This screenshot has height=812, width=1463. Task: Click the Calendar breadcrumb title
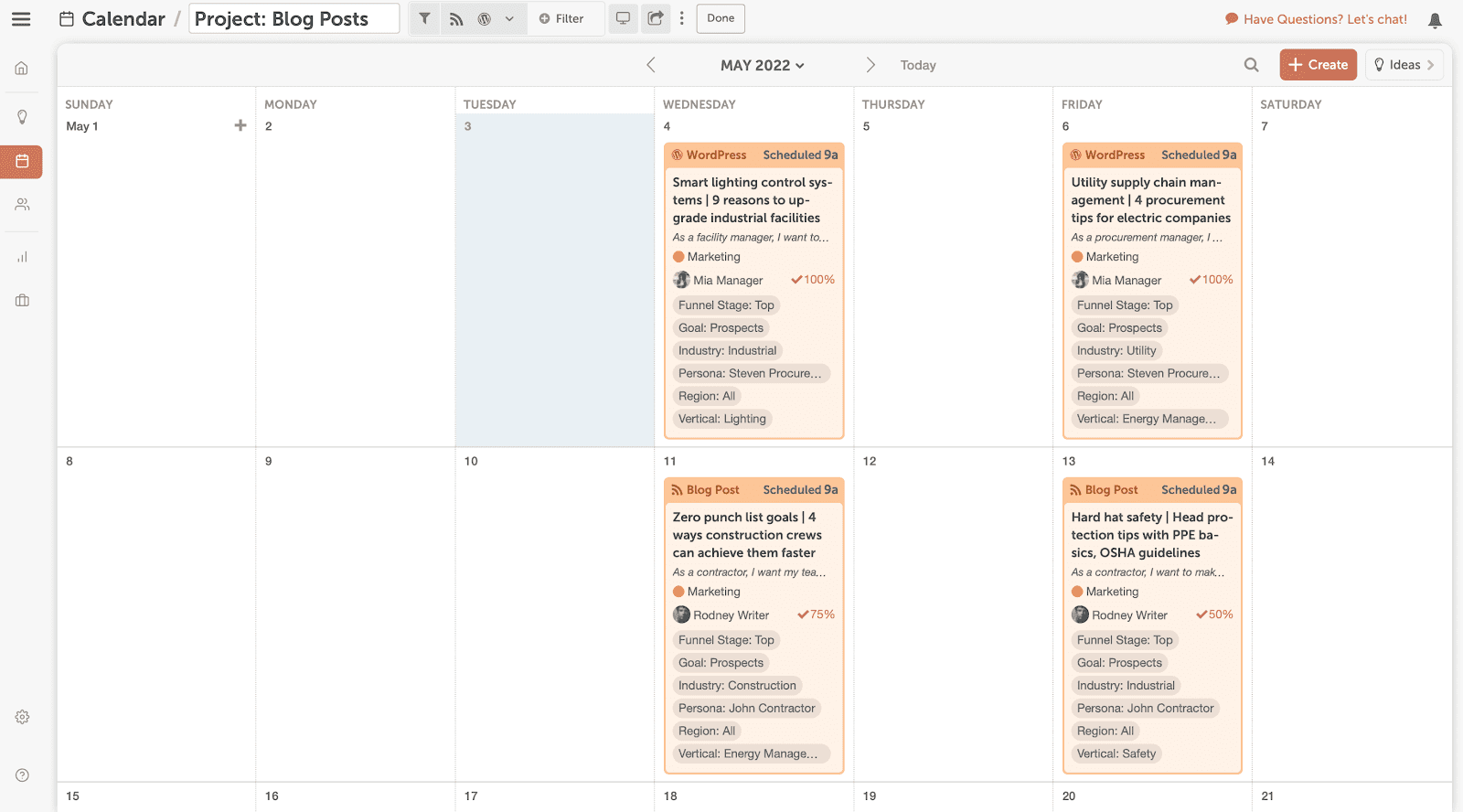click(123, 19)
